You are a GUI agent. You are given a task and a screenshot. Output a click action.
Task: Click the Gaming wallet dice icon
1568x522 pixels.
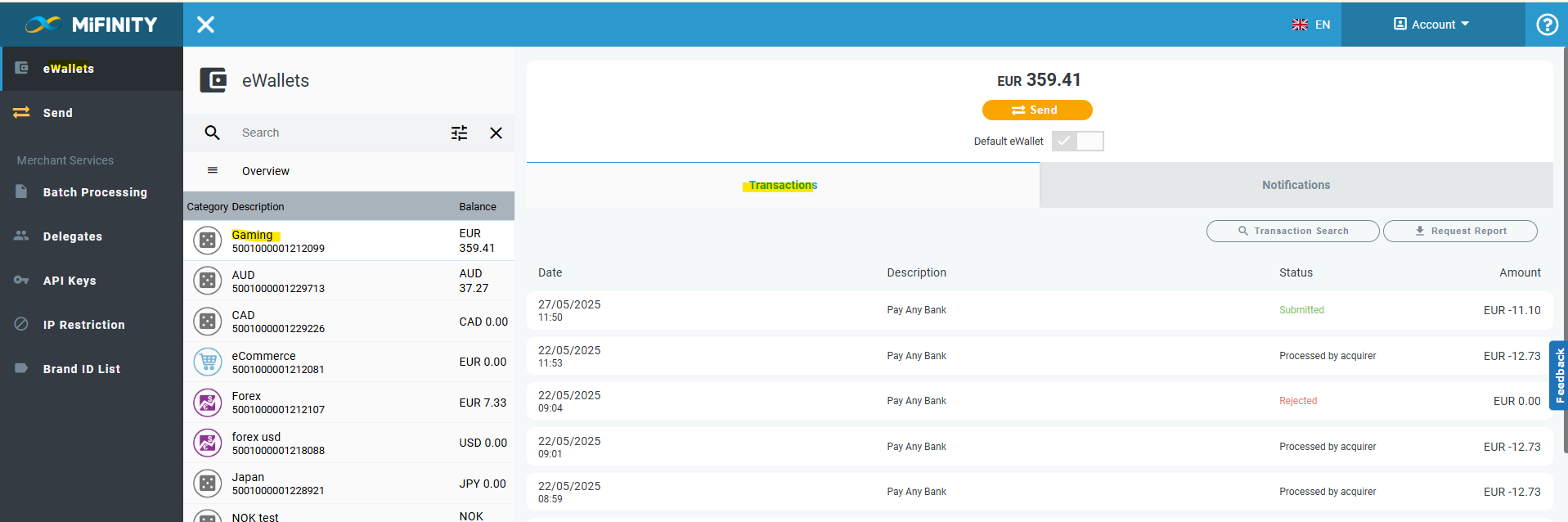(208, 241)
